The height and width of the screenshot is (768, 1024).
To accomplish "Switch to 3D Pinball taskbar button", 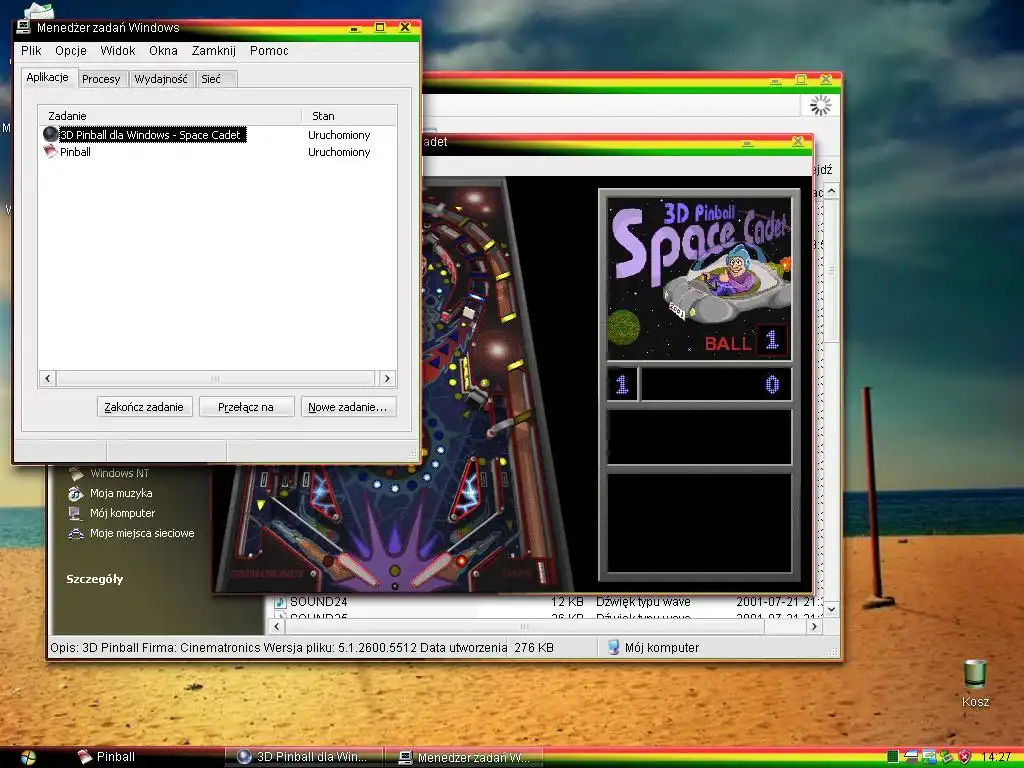I will tap(304, 757).
